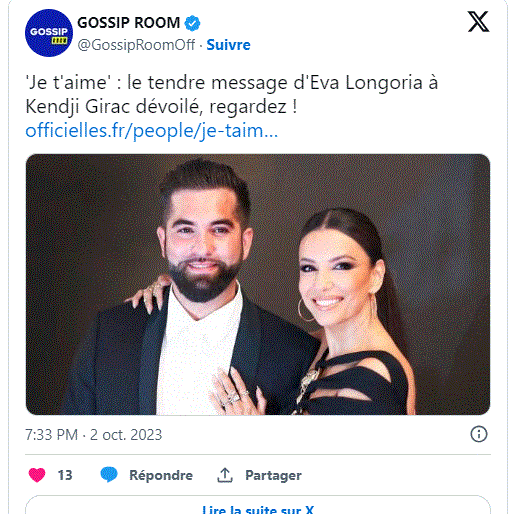Open the tweet info circle icon
The width and height of the screenshot is (508, 514).
click(479, 434)
